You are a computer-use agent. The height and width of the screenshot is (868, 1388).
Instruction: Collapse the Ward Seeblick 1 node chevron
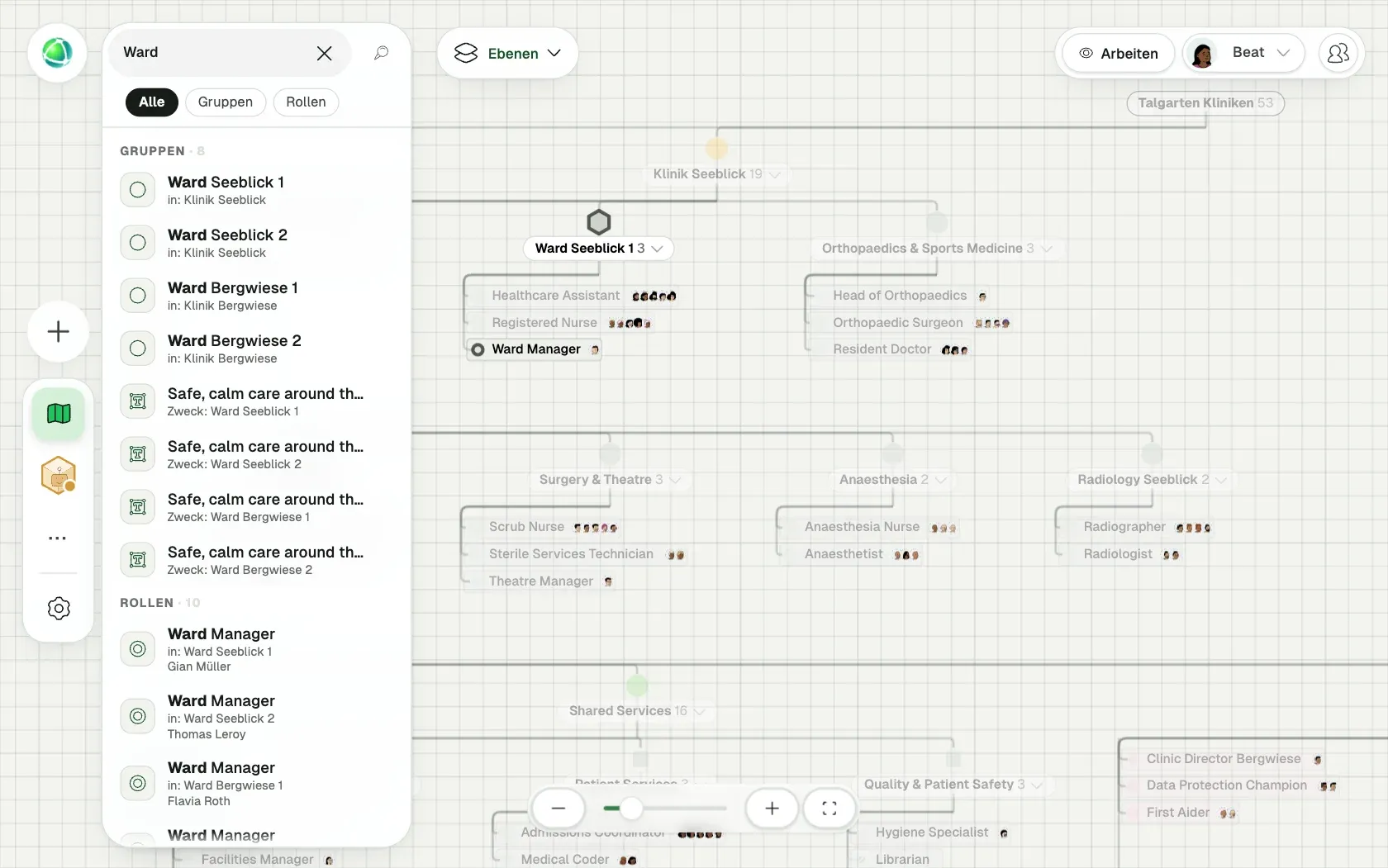[658, 249]
